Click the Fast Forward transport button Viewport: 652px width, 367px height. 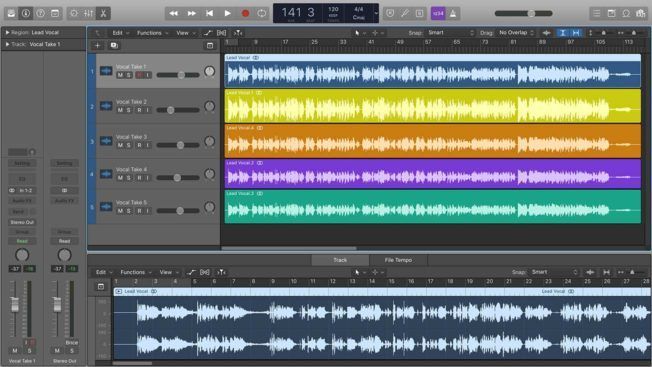pyautogui.click(x=192, y=13)
